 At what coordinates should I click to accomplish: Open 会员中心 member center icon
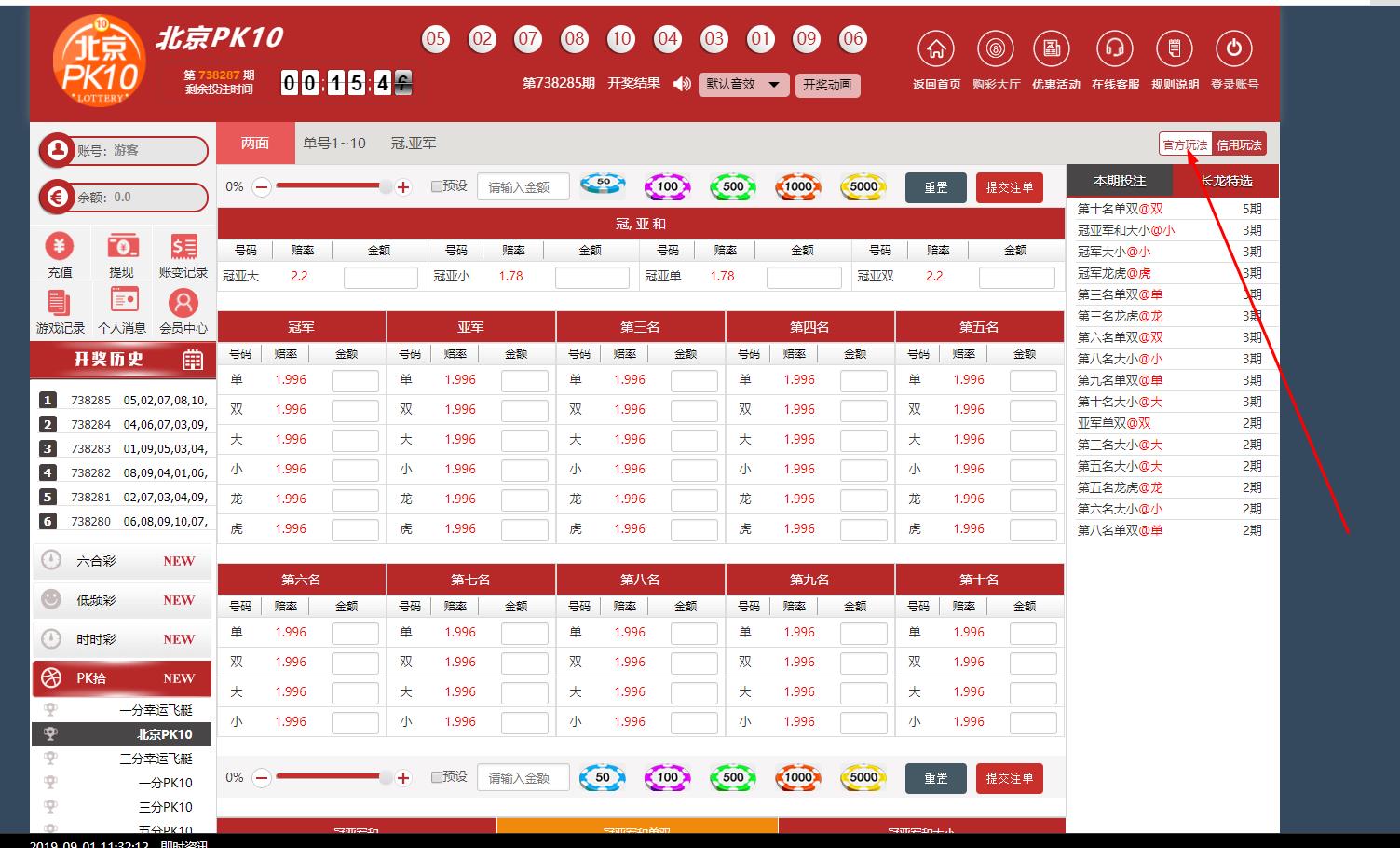[x=183, y=303]
